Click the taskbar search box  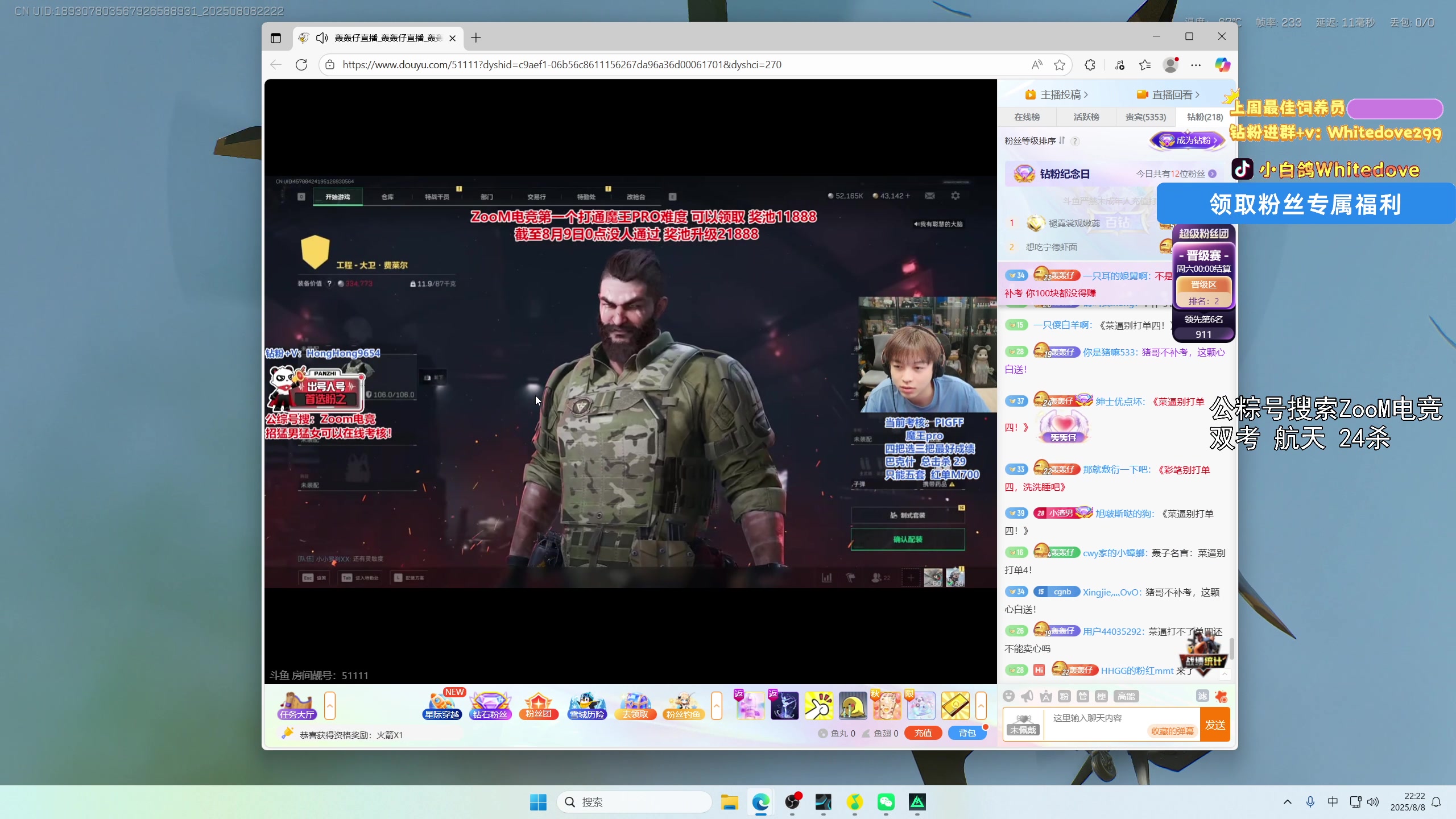634,802
